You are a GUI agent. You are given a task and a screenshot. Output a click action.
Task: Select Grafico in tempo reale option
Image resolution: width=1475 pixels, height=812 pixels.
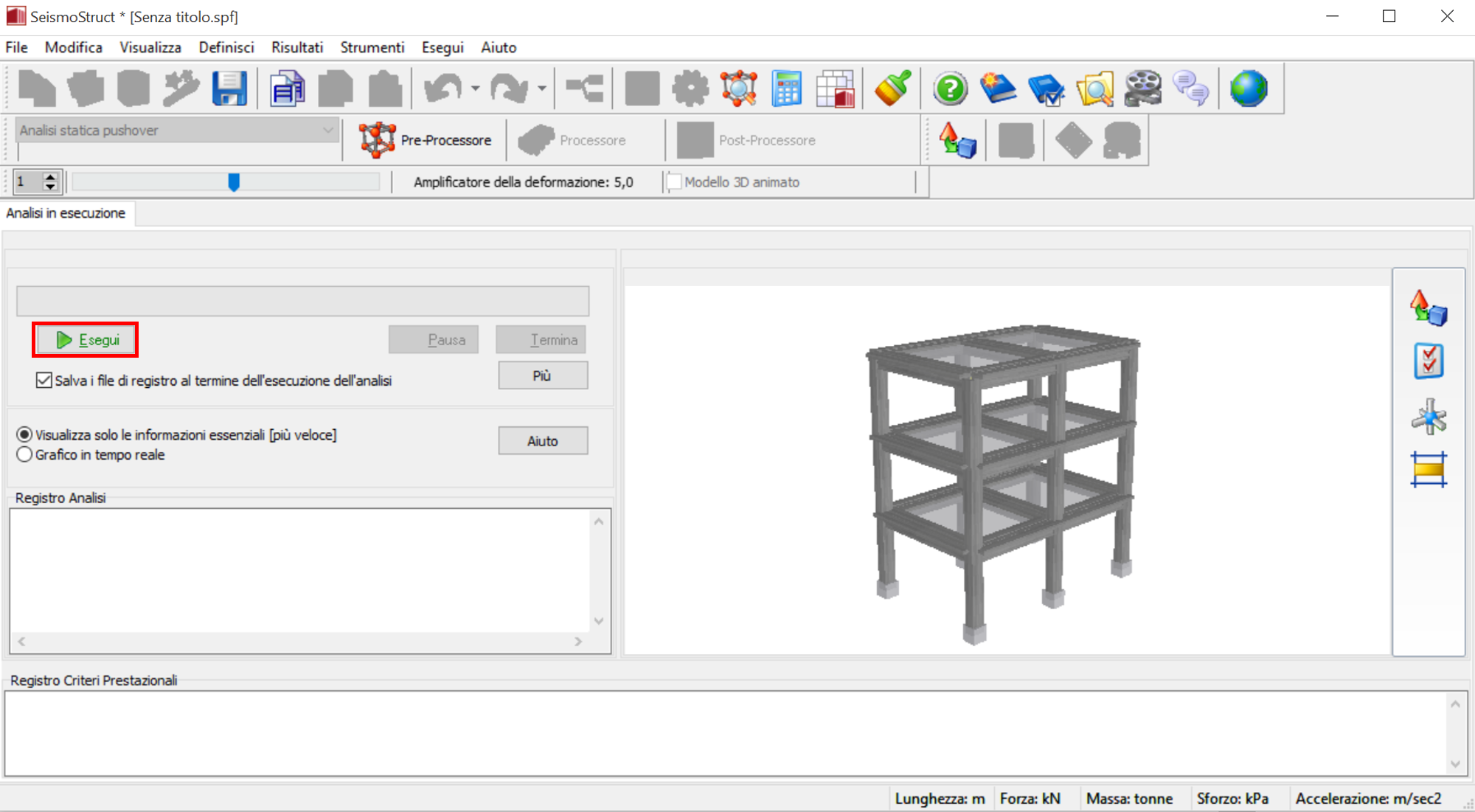(25, 455)
